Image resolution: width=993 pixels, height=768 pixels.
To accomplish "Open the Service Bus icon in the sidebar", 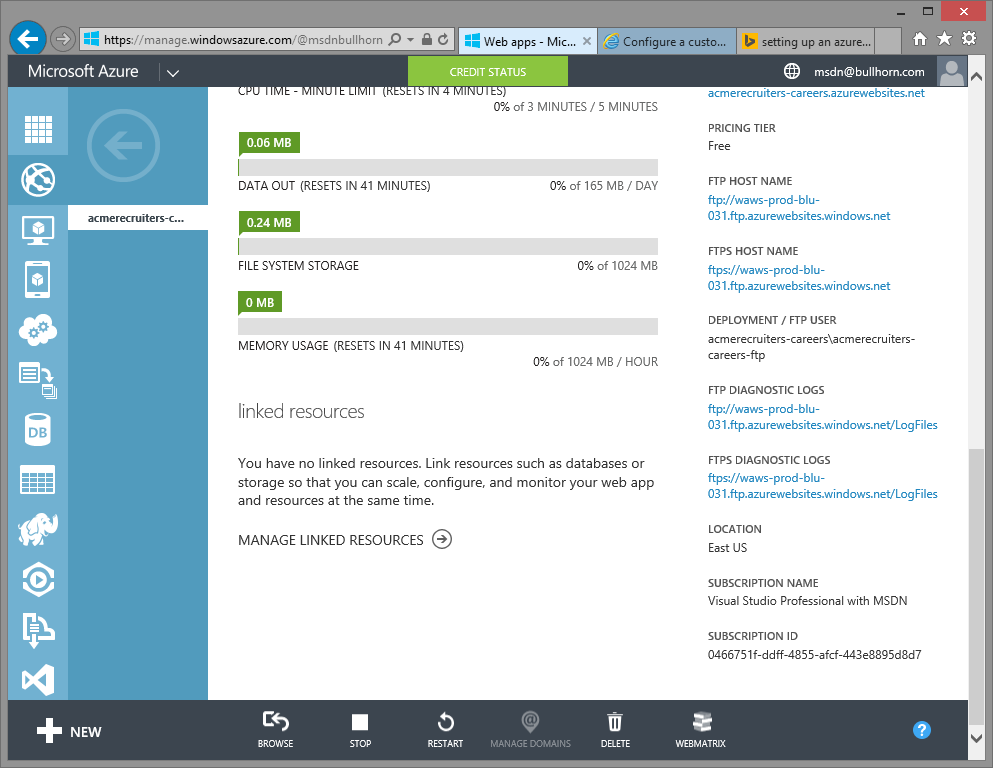I will pos(38,629).
